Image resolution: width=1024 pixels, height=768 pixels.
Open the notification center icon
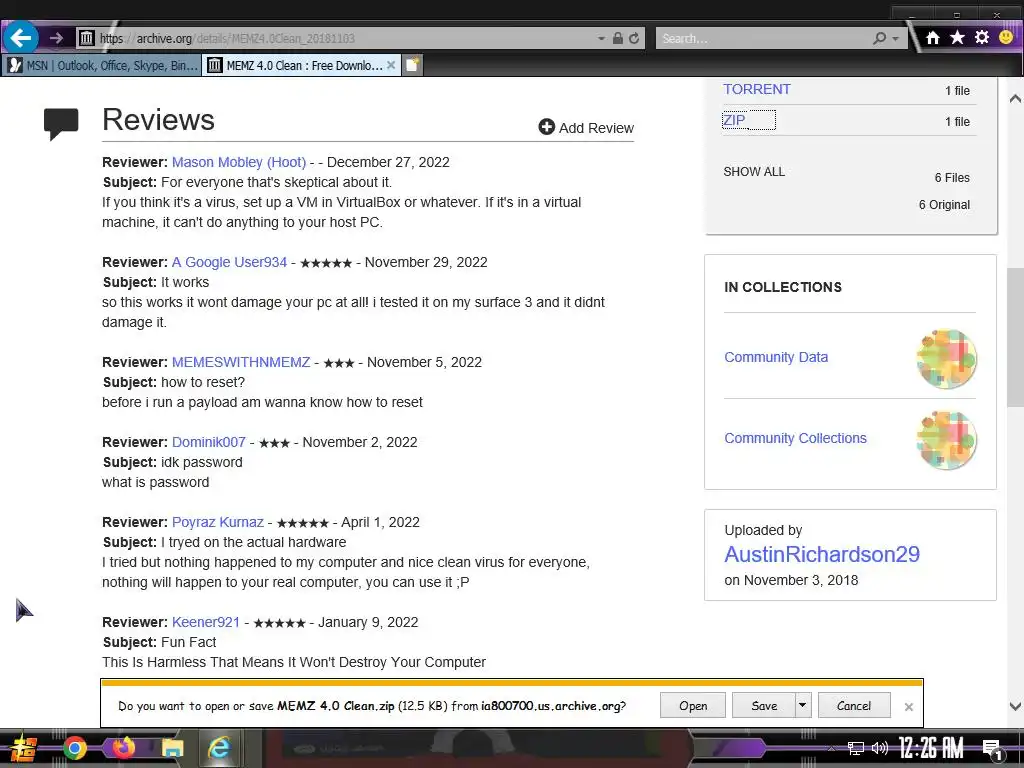(993, 750)
